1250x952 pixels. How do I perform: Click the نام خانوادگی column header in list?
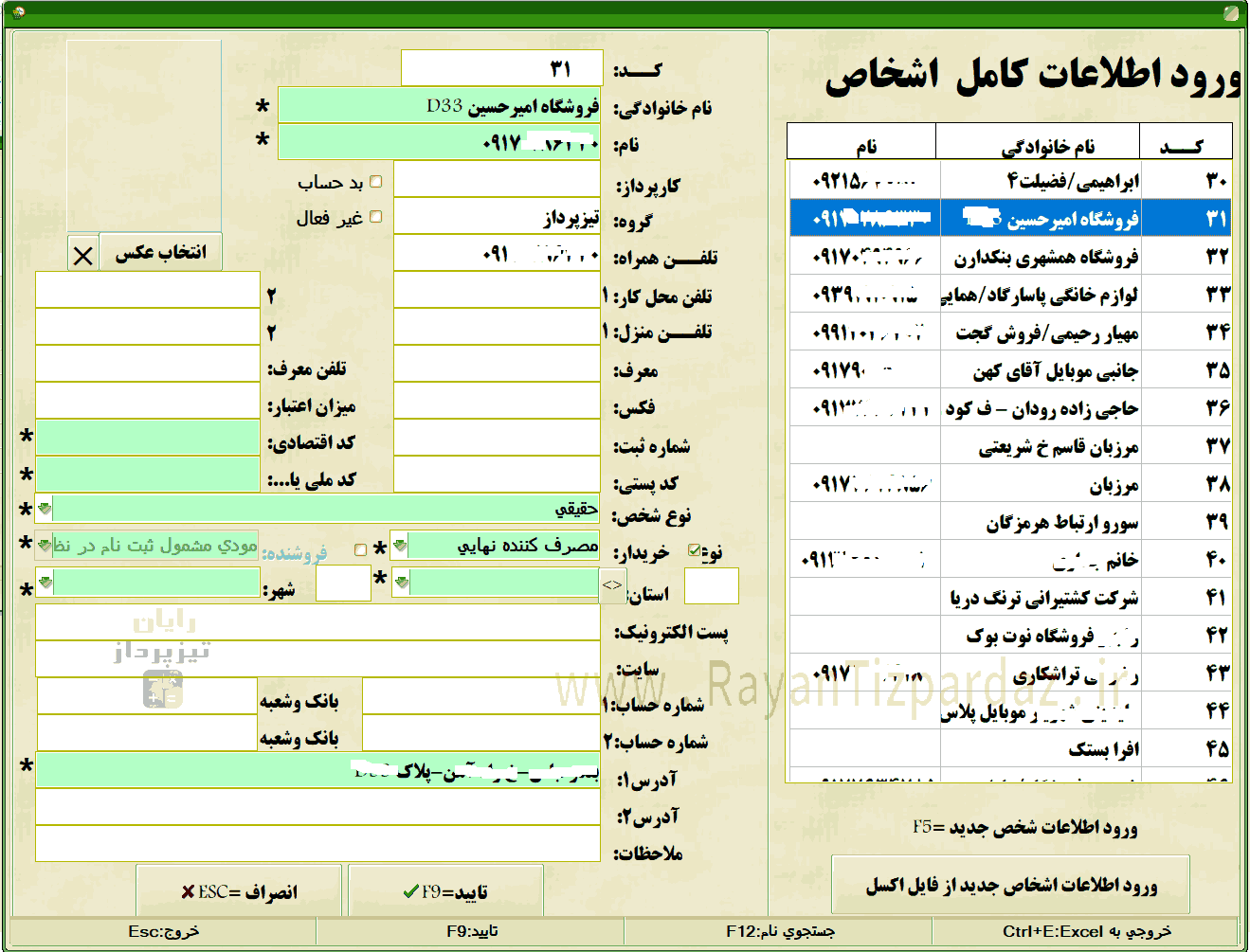1038,142
